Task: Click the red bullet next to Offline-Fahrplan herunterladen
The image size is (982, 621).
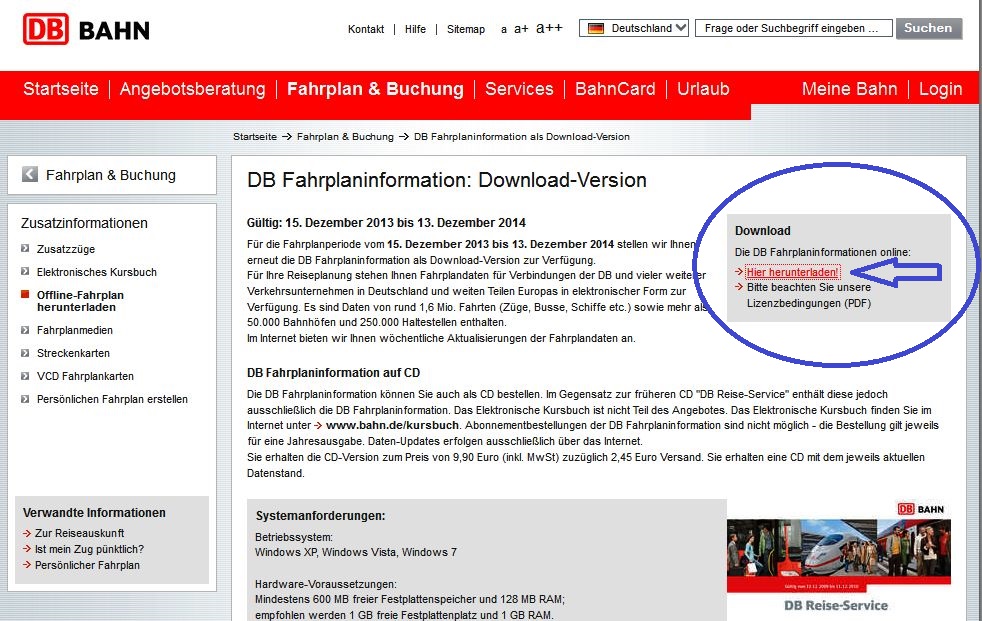Action: point(25,294)
